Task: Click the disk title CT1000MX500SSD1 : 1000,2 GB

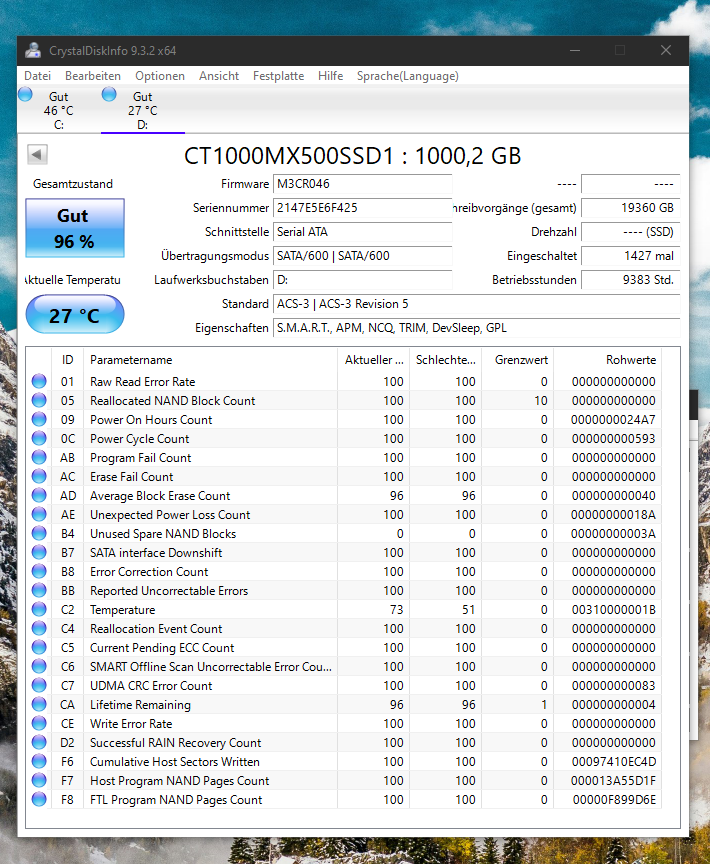Action: coord(353,156)
